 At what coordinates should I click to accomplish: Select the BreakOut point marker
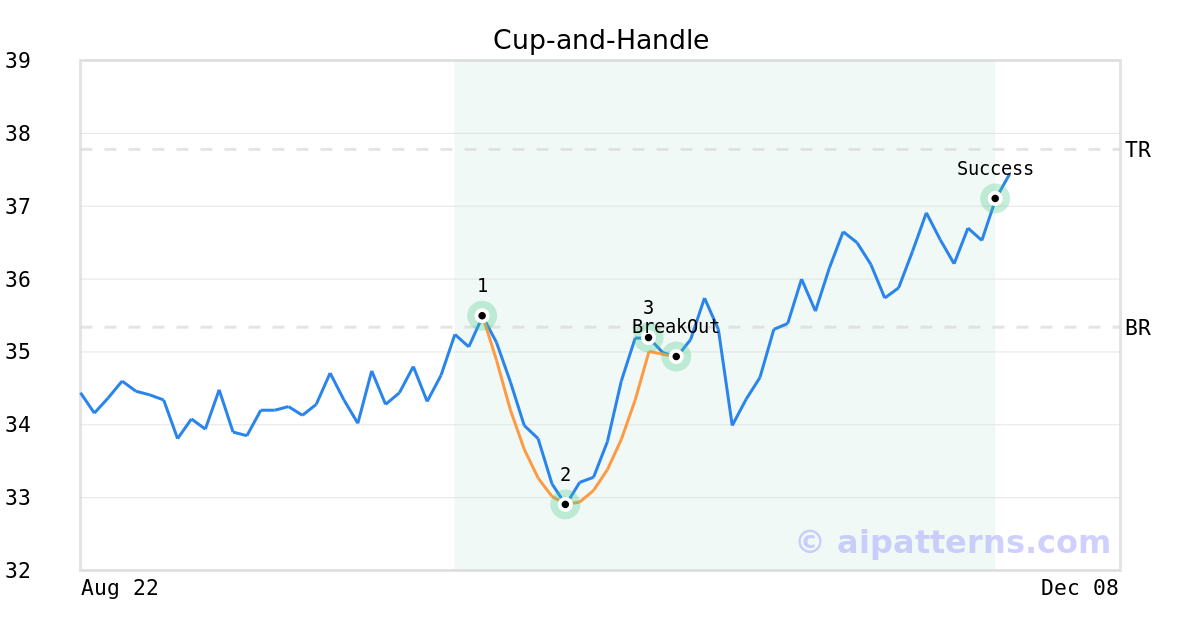[676, 356]
